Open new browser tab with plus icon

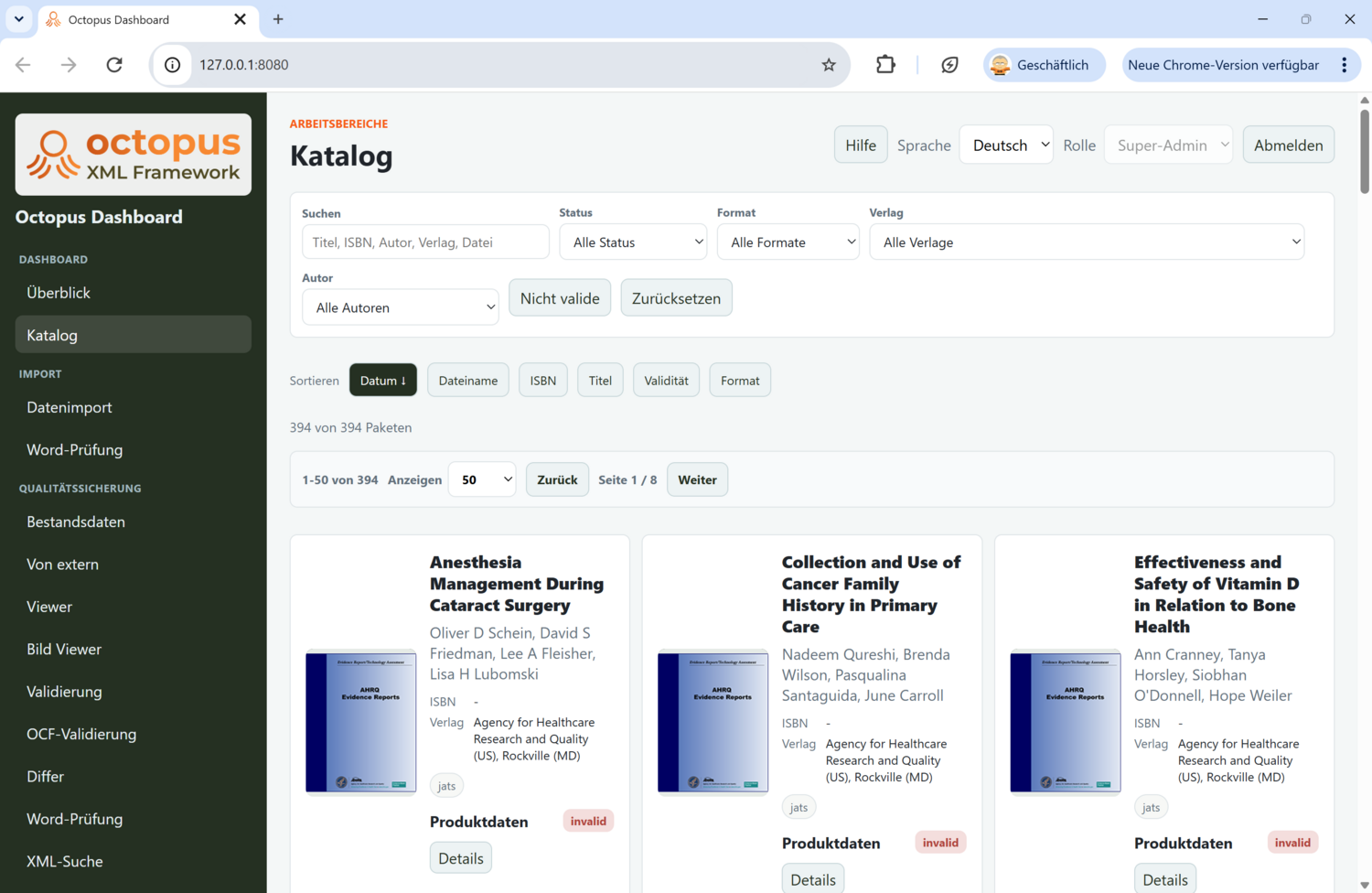pyautogui.click(x=278, y=19)
